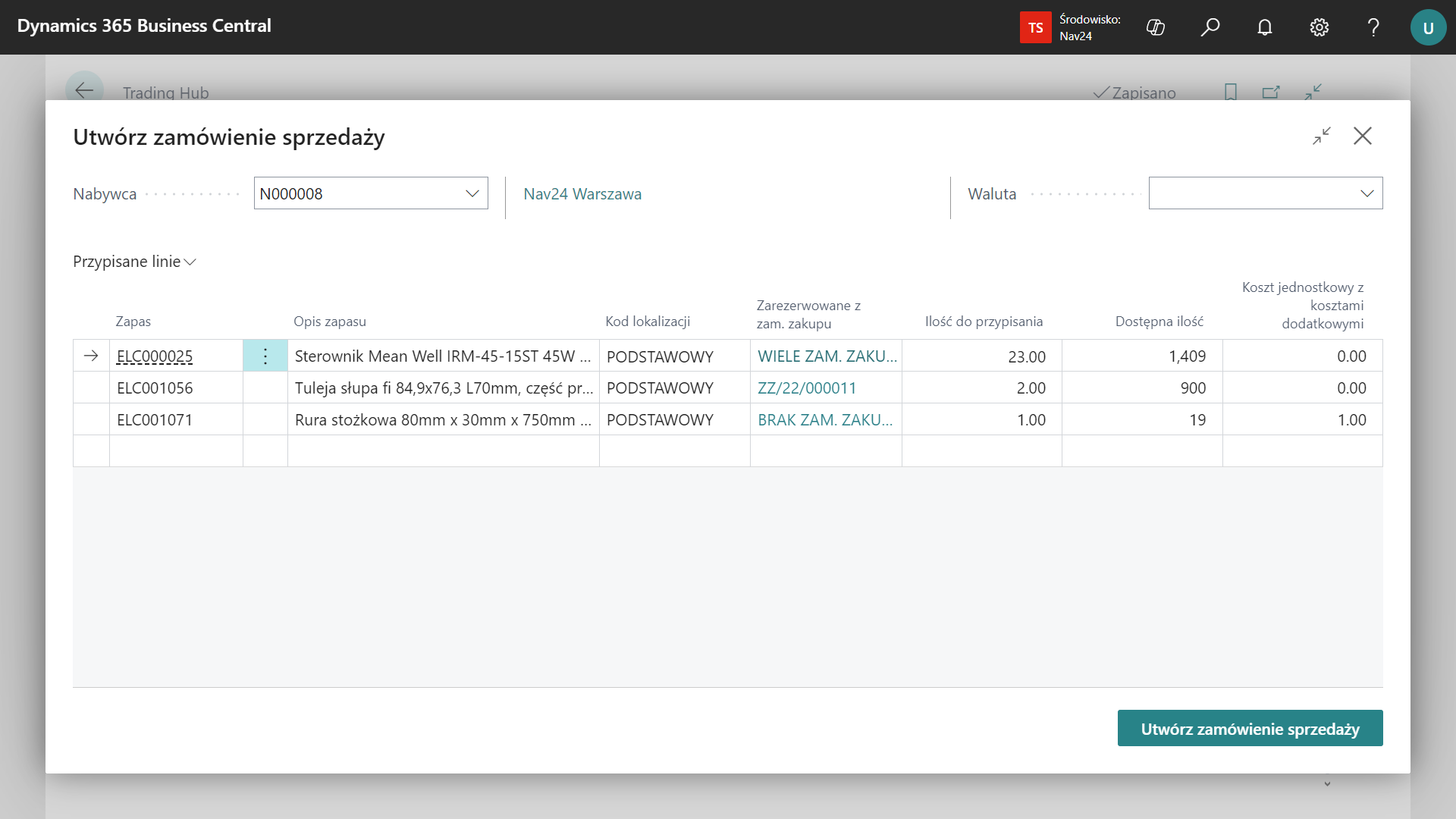The image size is (1456, 819).
Task: Open the Przypisane linie menu
Action: tap(134, 262)
